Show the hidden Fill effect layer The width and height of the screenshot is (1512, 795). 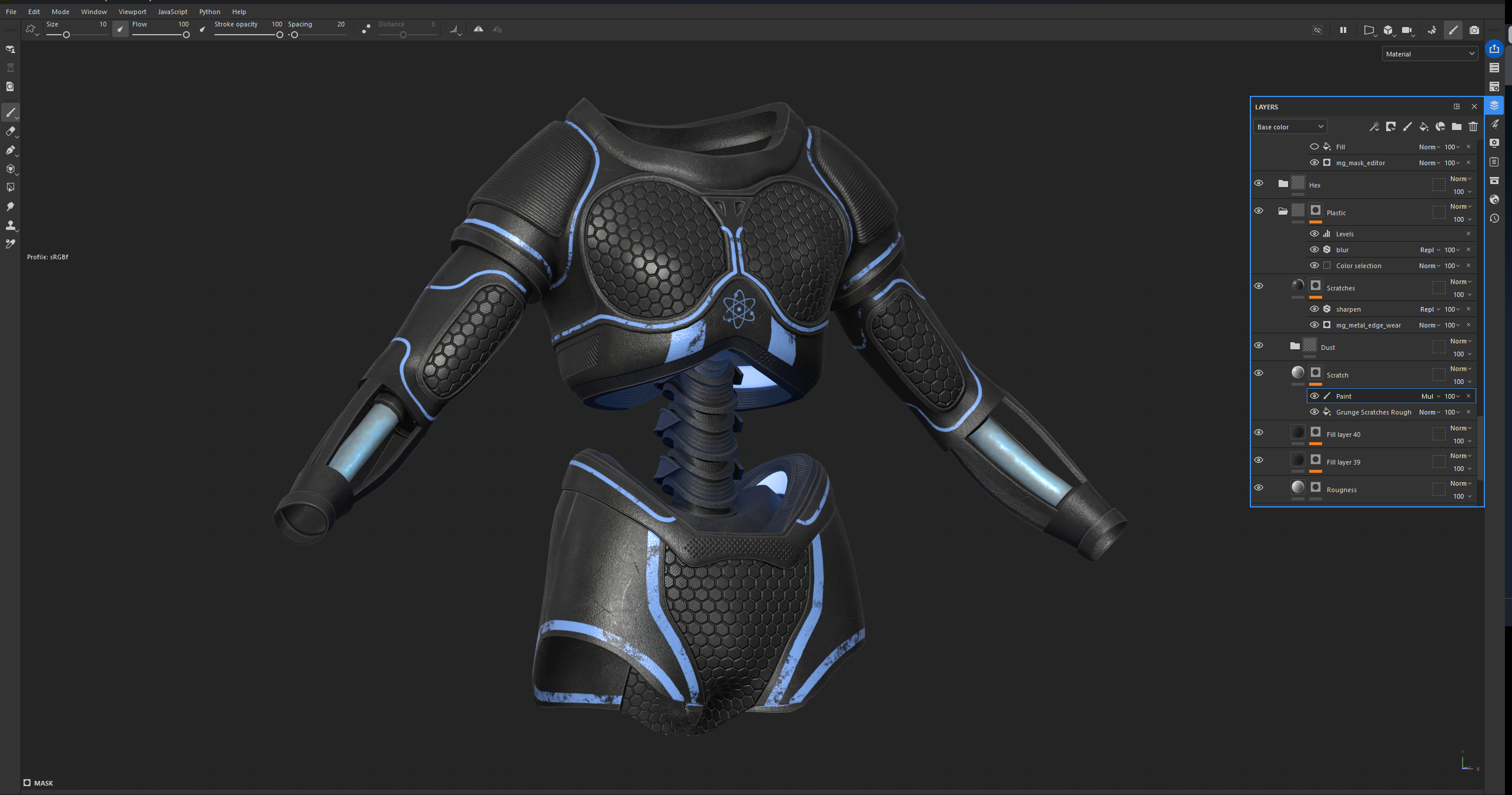point(1314,147)
